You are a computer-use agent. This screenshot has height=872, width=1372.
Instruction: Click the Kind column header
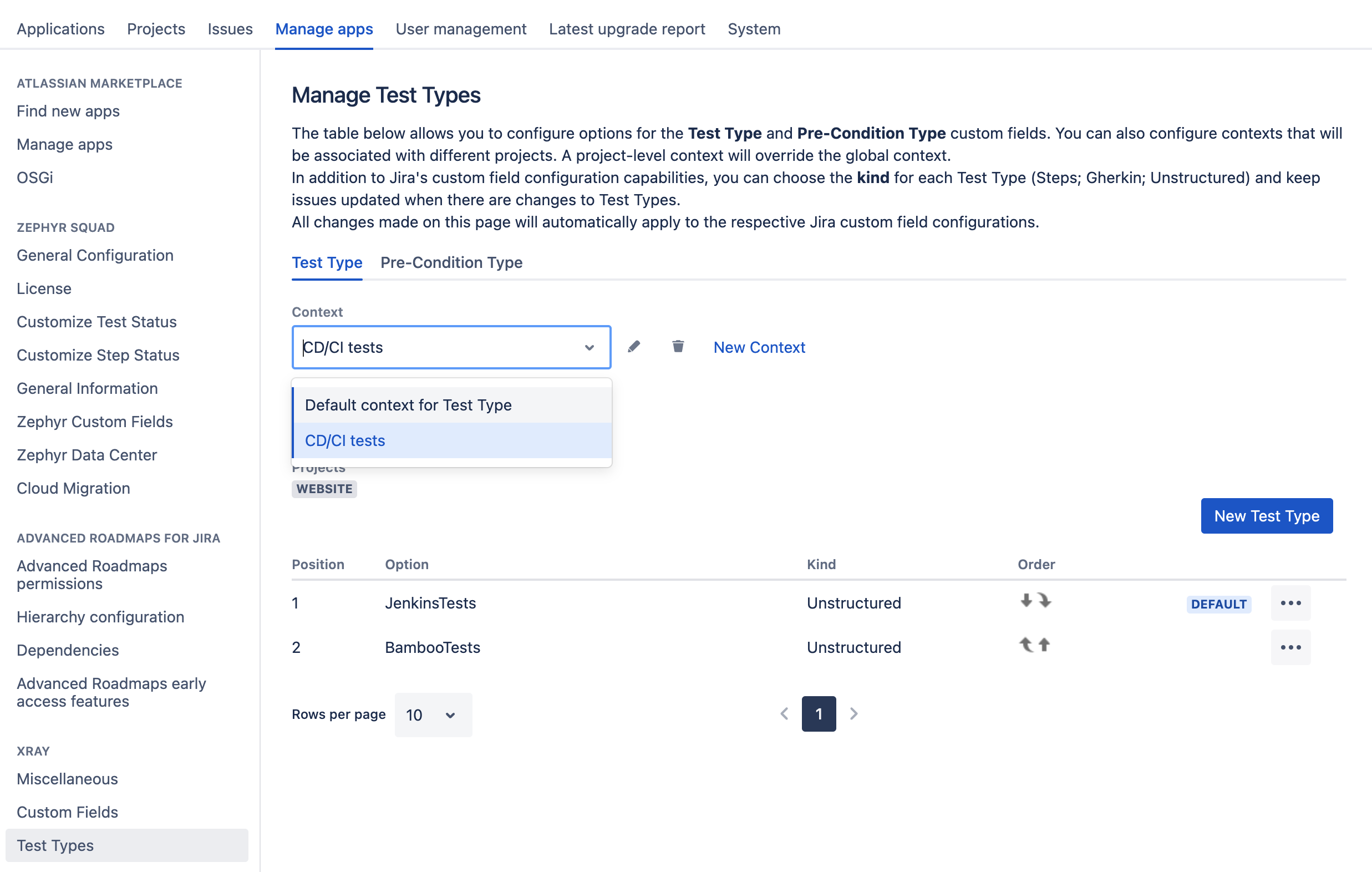tap(821, 564)
